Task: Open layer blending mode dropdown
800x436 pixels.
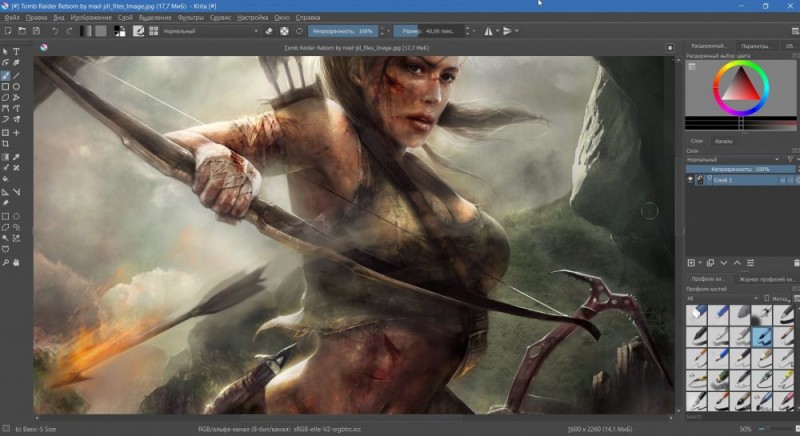Action: tap(733, 160)
